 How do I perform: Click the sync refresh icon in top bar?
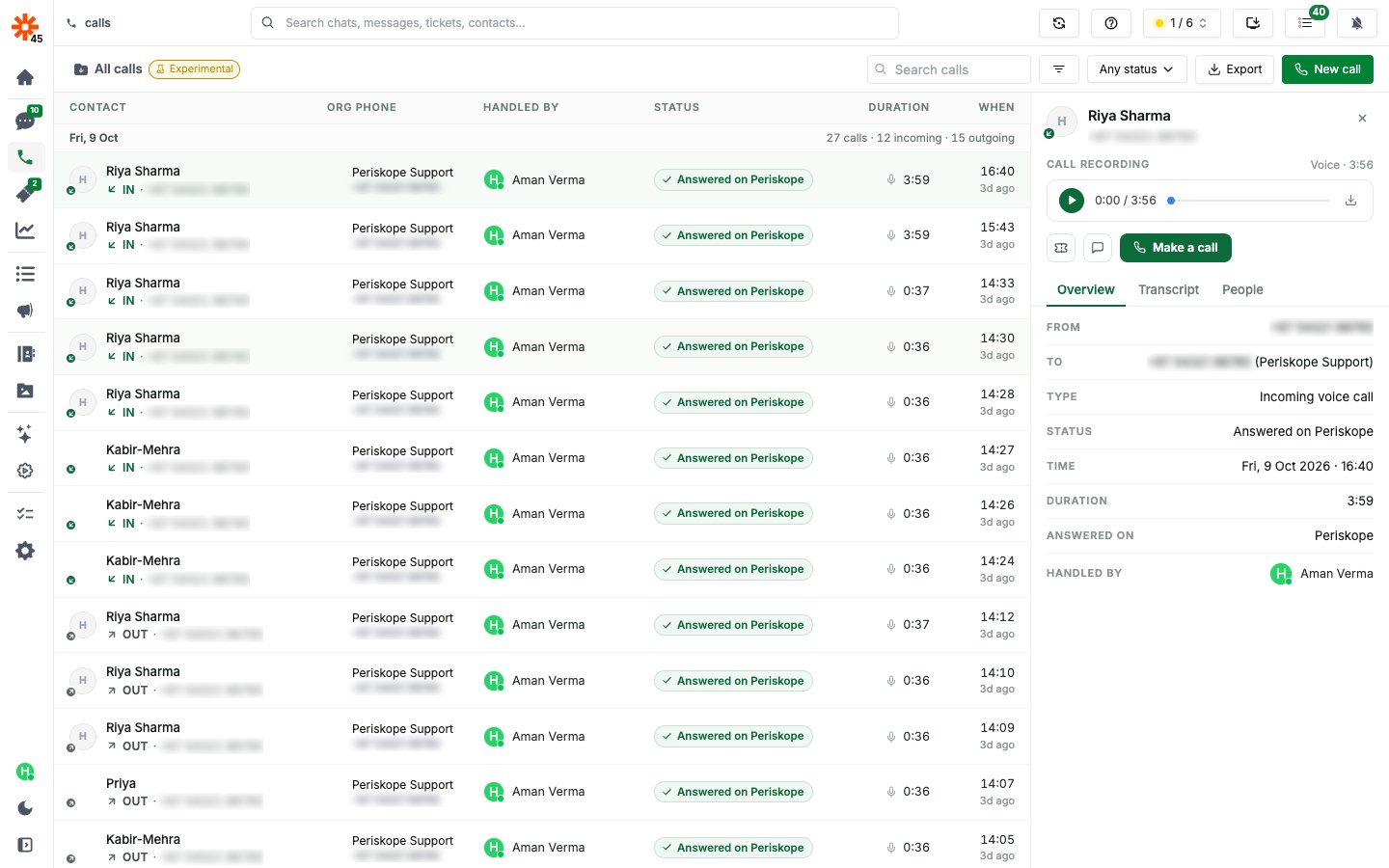coord(1059,23)
